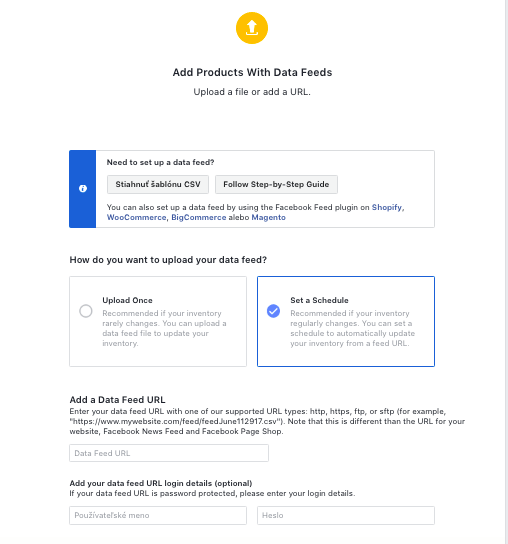Click the blue info icon
Image resolution: width=508 pixels, height=544 pixels.
83,188
